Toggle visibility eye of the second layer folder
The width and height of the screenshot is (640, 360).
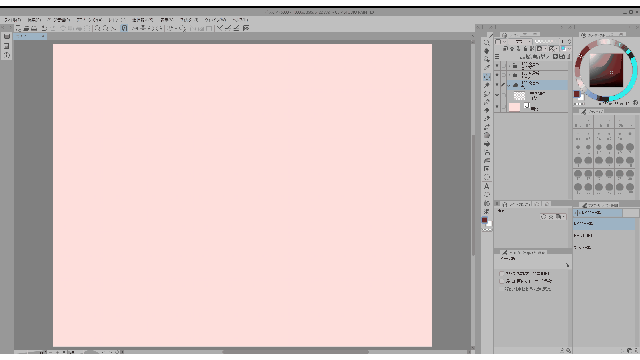(x=497, y=75)
